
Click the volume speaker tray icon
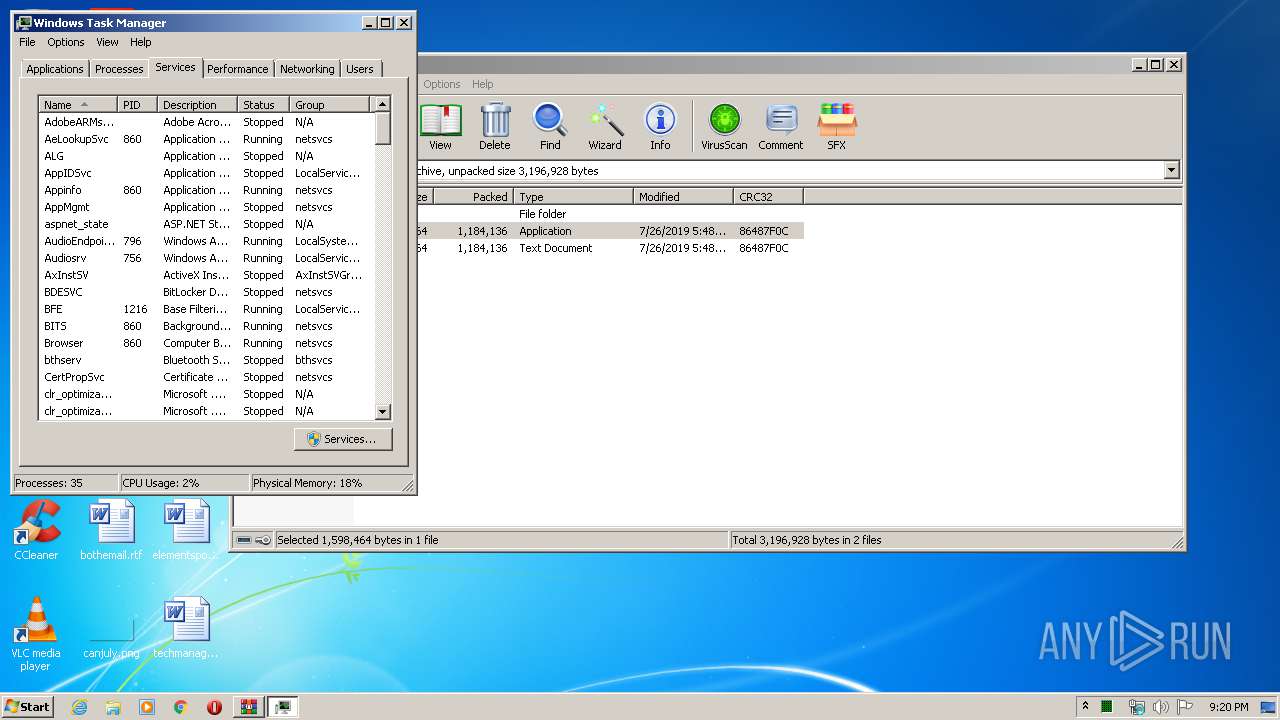point(1160,707)
